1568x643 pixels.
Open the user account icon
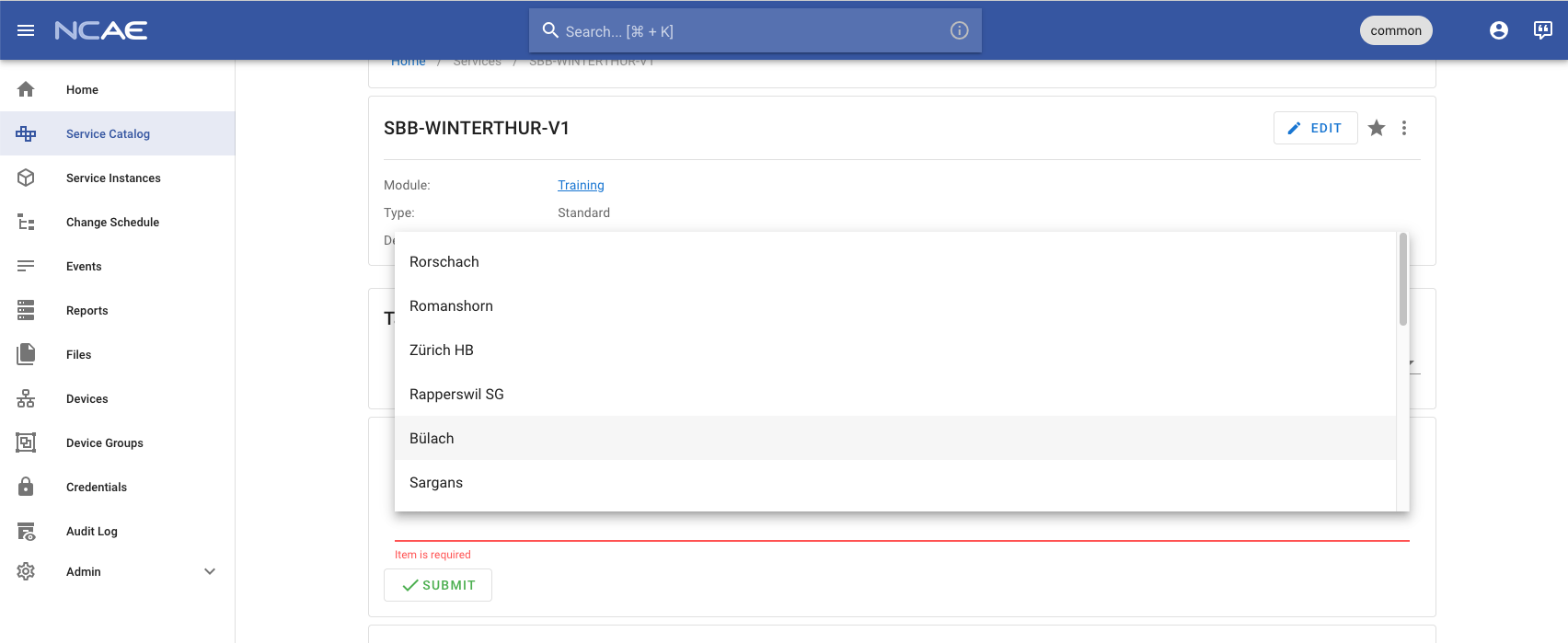1499,30
